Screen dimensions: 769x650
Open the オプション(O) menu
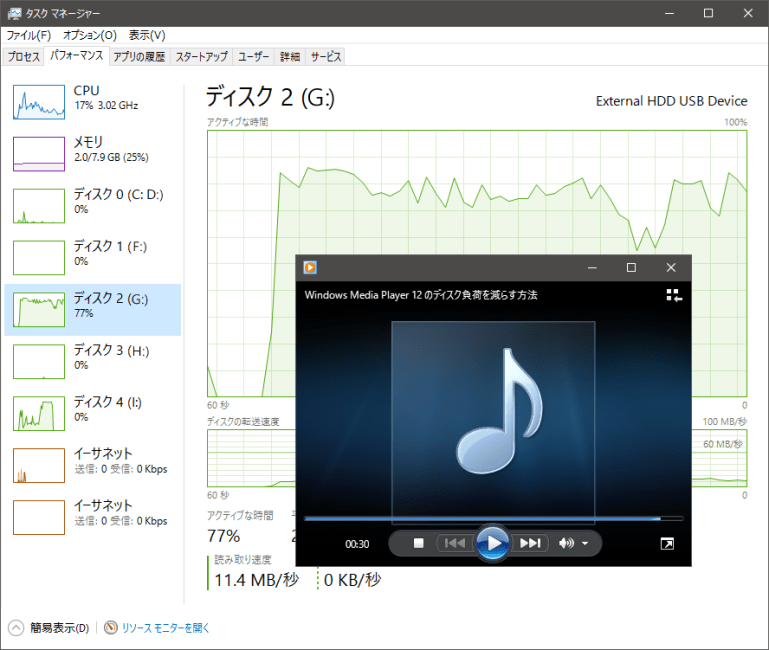(x=90, y=35)
